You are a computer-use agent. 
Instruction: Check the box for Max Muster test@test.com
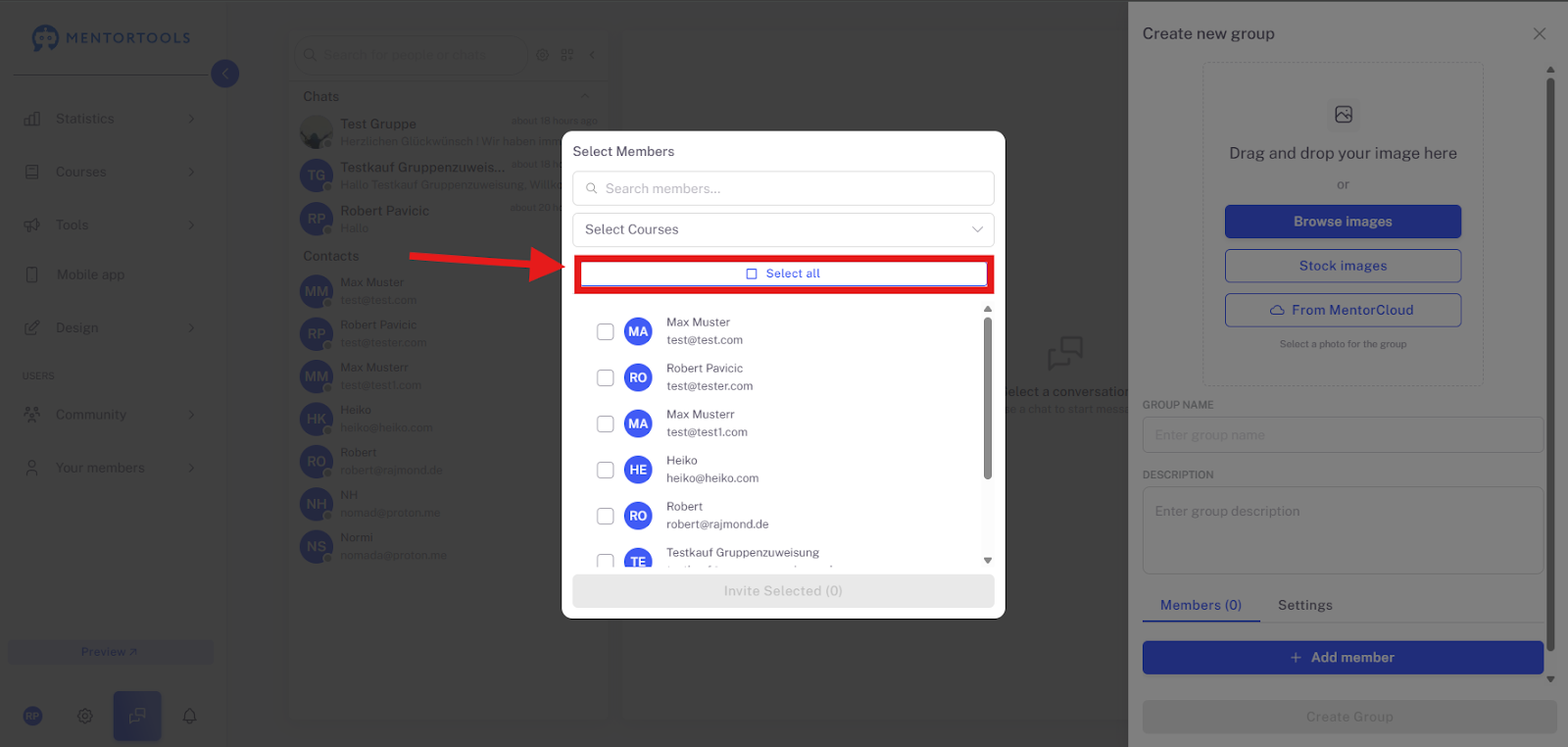click(606, 331)
